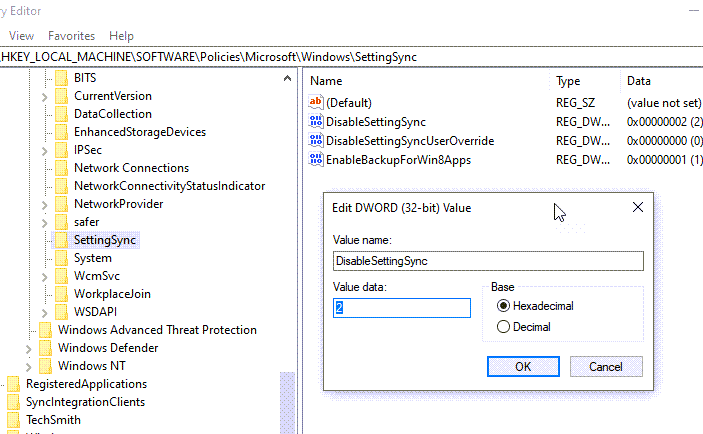This screenshot has height=434, width=703.
Task: Confirm the value with OK
Action: (x=522, y=367)
